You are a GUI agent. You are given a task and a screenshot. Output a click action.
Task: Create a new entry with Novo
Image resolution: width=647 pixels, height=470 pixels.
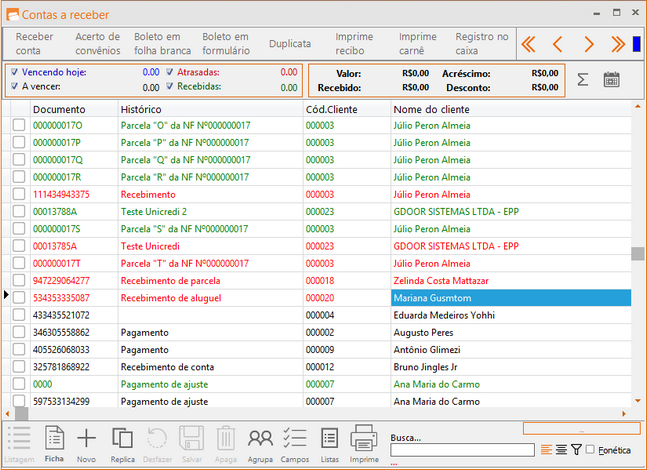click(x=86, y=444)
